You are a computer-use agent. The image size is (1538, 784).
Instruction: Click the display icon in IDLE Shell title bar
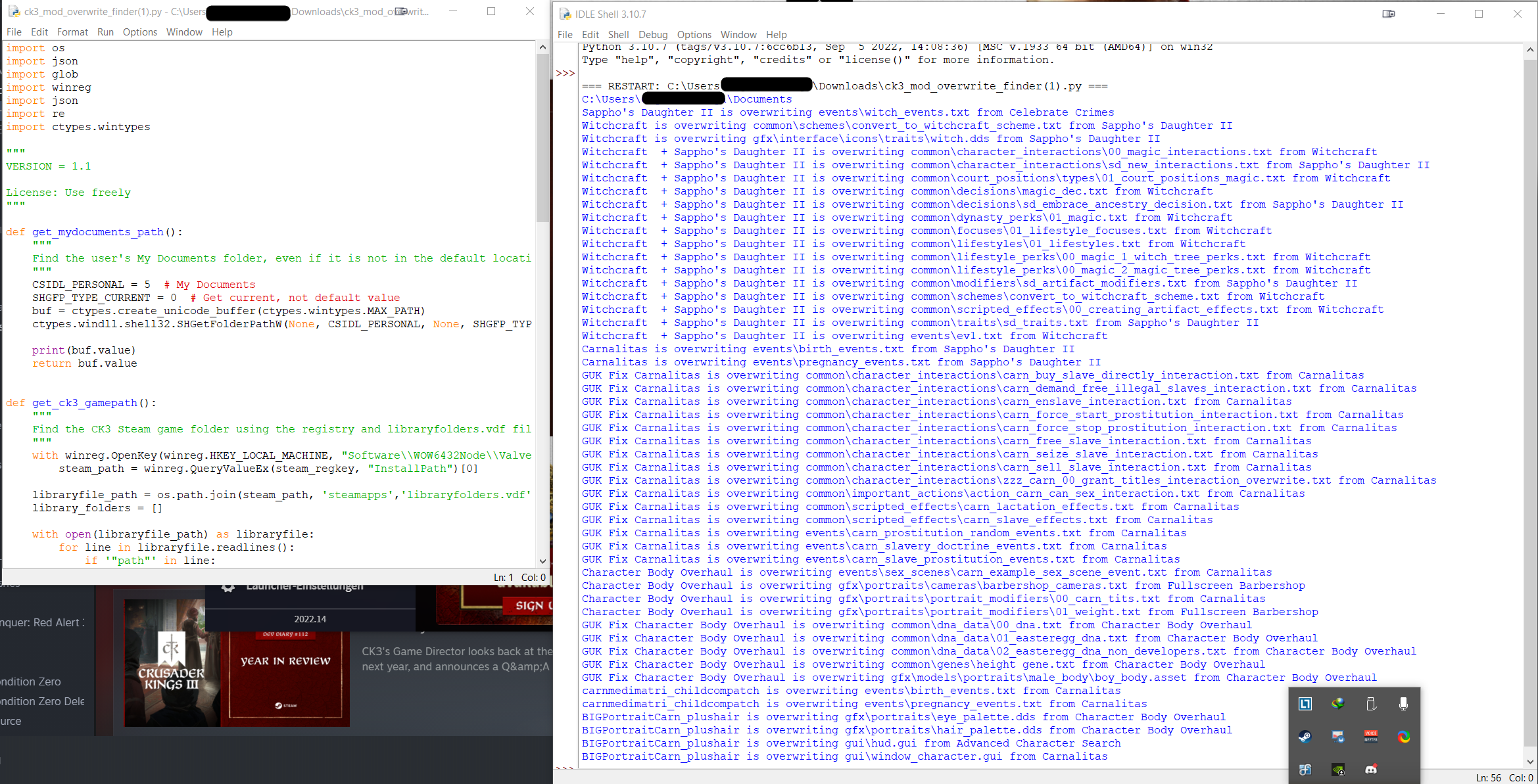1389,14
